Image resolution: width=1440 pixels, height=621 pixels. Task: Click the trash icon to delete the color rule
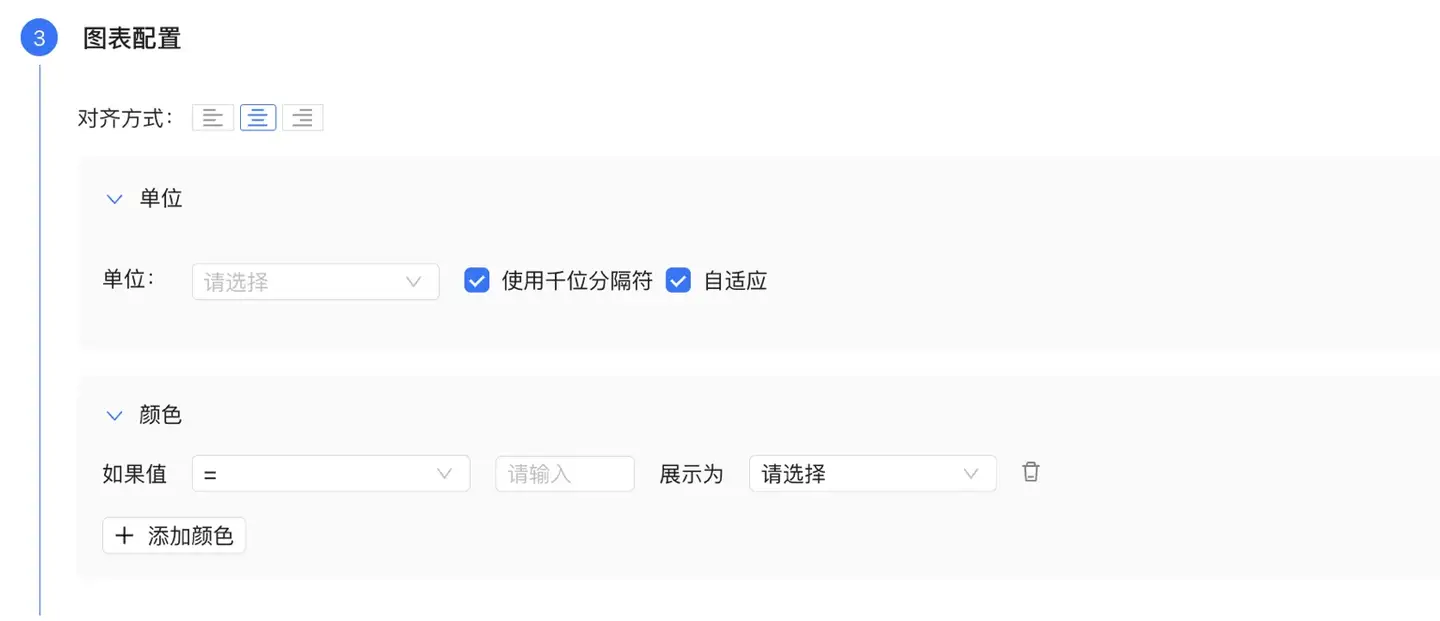click(1030, 471)
